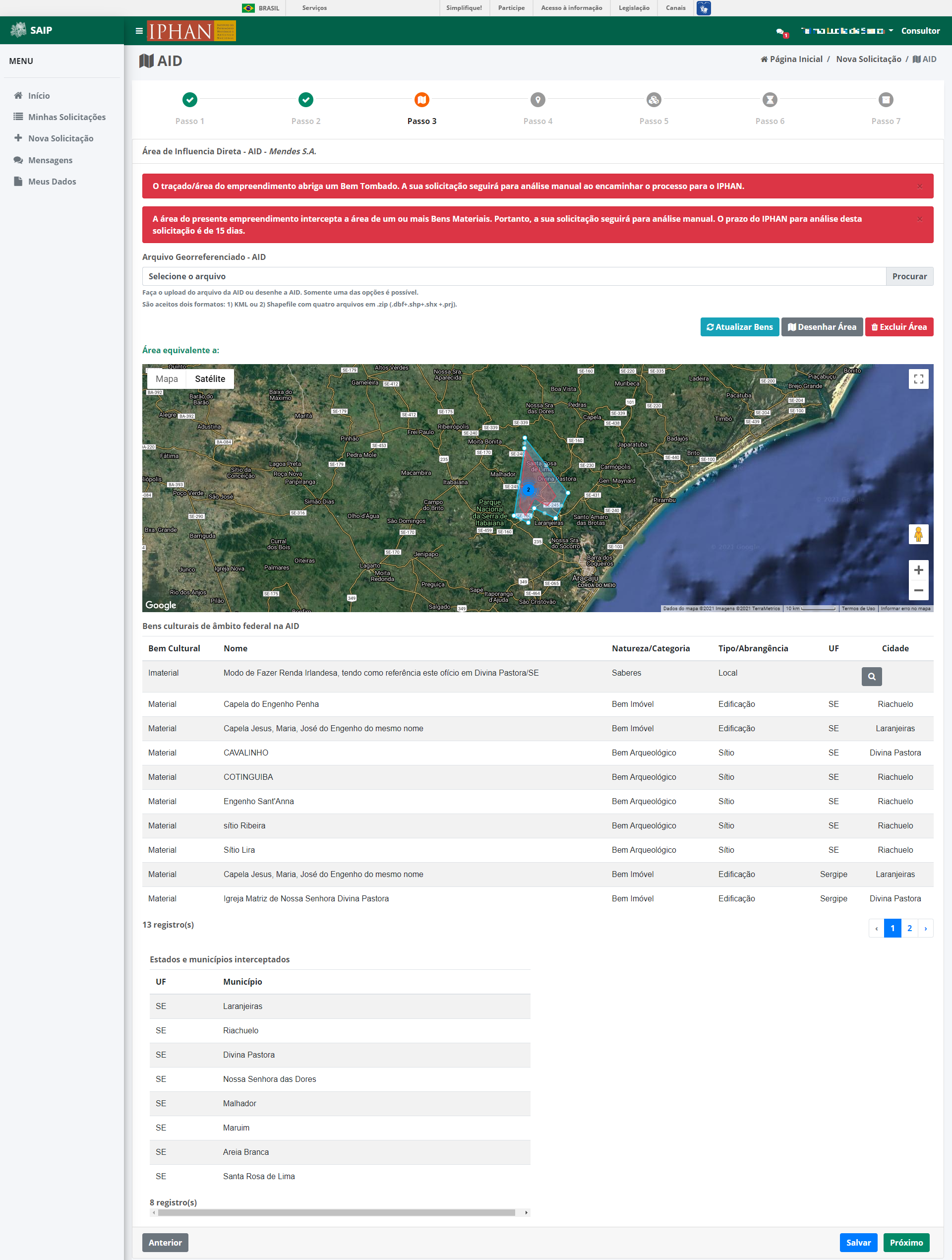
Task: Click the municipalities table horizontal scrollbar
Action: pyautogui.click(x=336, y=1212)
